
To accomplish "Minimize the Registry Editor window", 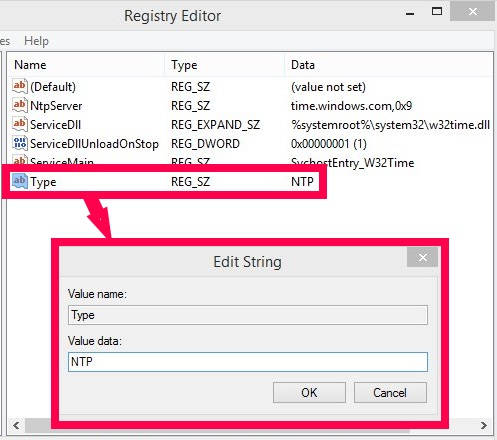I will (x=410, y=13).
